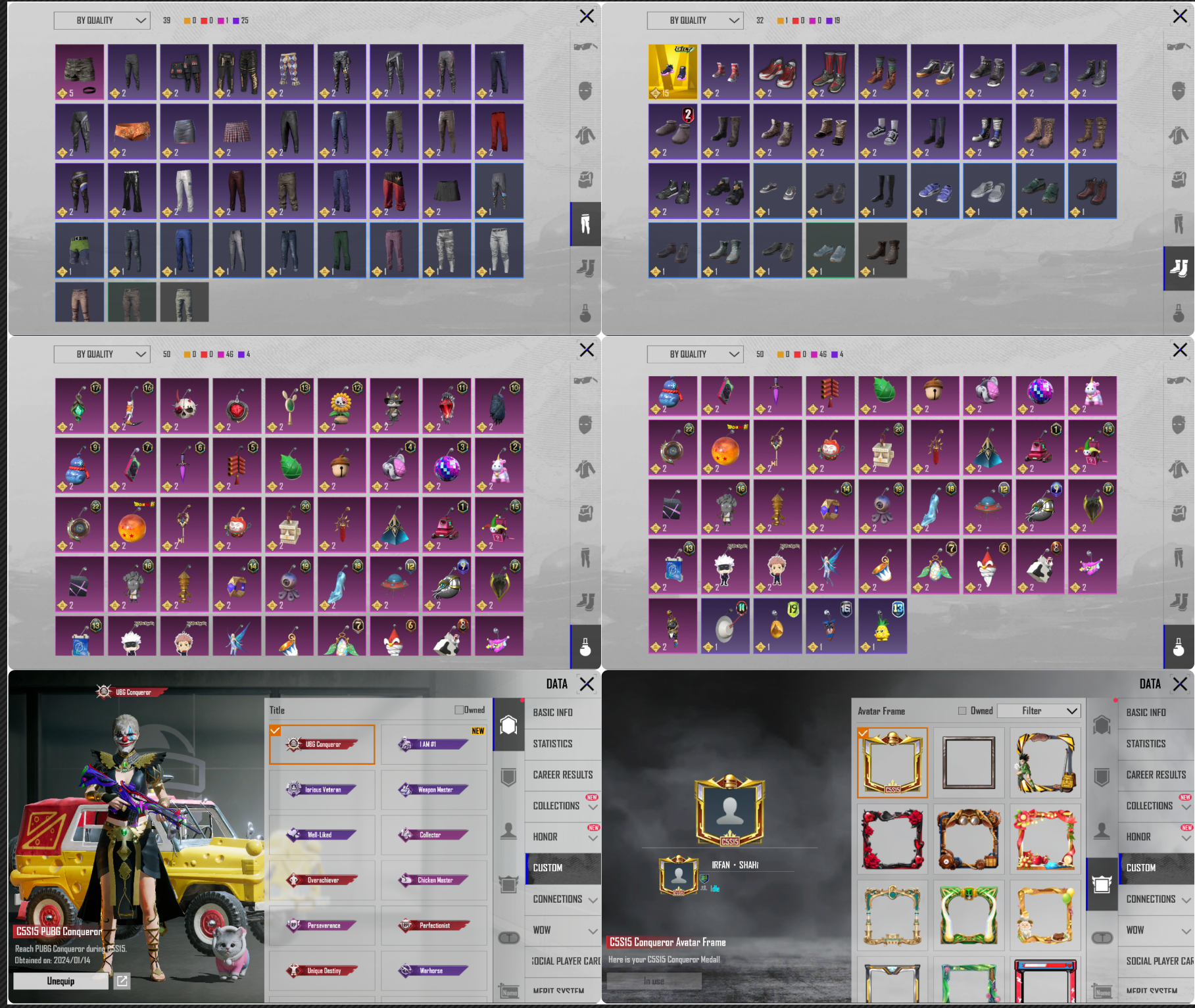Expand HONOR in the Title panel menu

click(x=564, y=836)
